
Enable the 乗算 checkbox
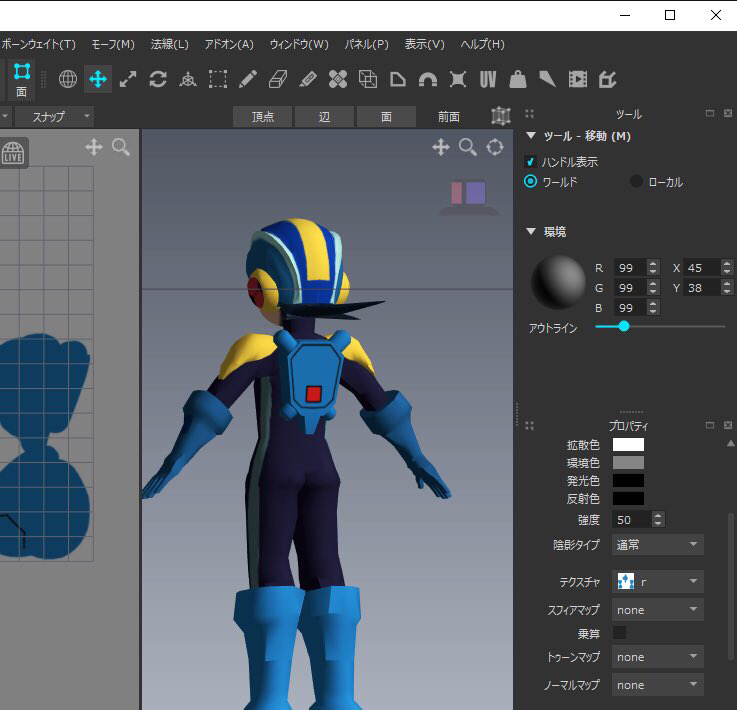pyautogui.click(x=619, y=633)
